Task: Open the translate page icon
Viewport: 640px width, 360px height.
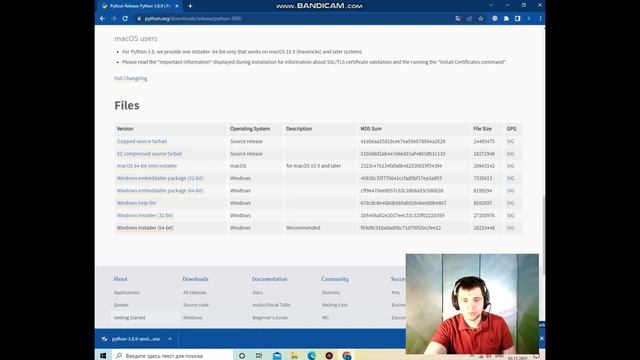Action: [458, 19]
